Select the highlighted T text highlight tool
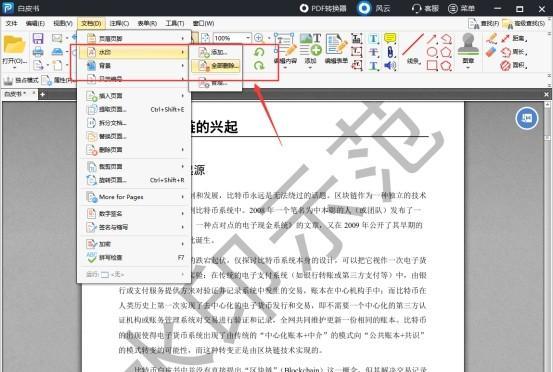553x372 pixels. click(373, 38)
